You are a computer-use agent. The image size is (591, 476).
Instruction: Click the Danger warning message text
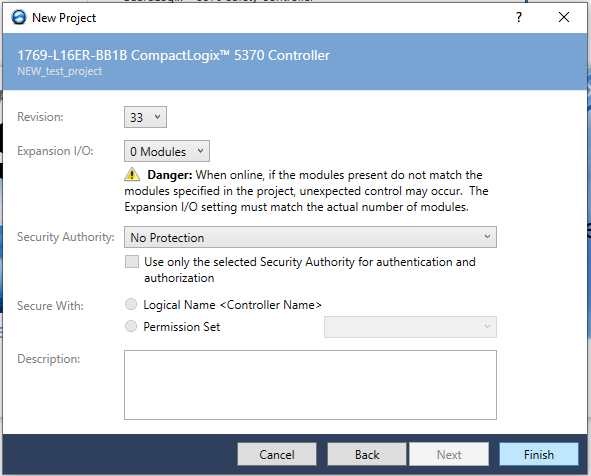tap(306, 191)
